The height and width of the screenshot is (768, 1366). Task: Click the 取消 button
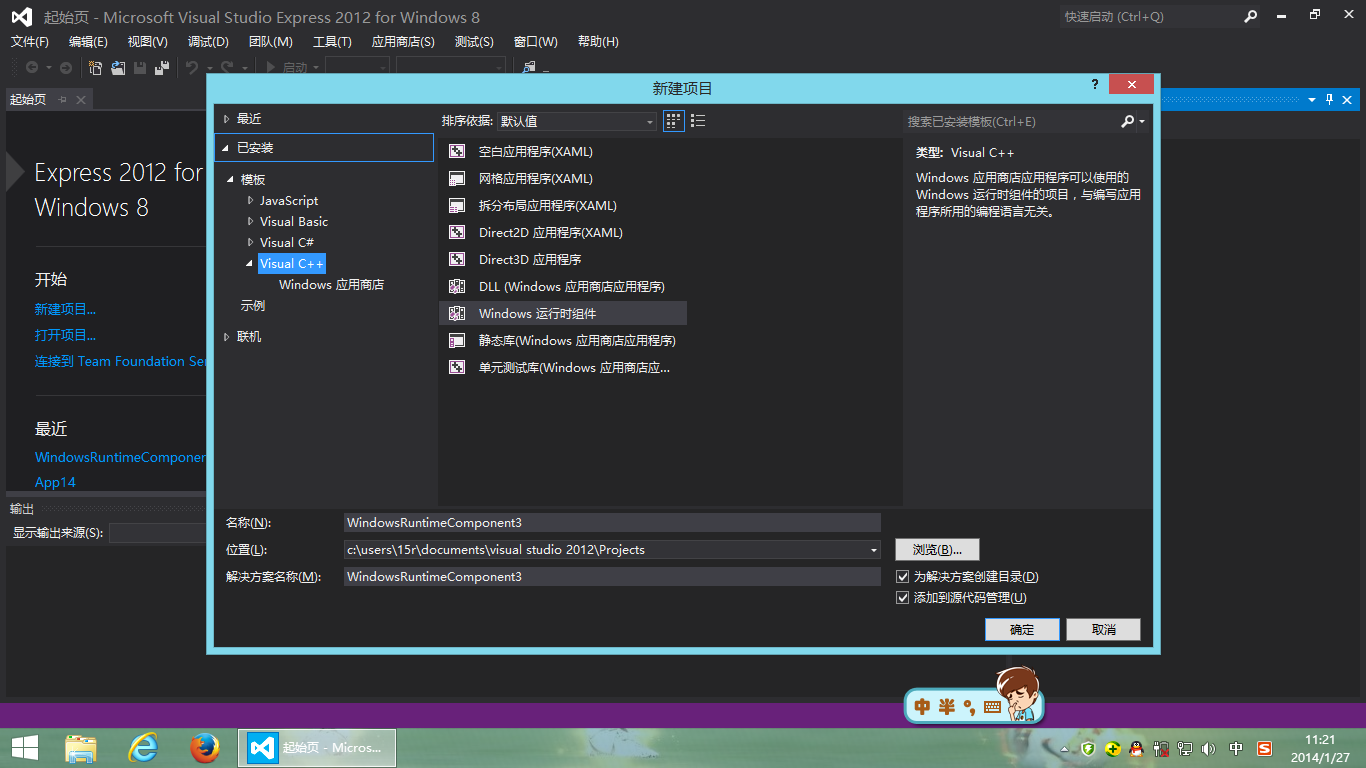tap(1103, 629)
